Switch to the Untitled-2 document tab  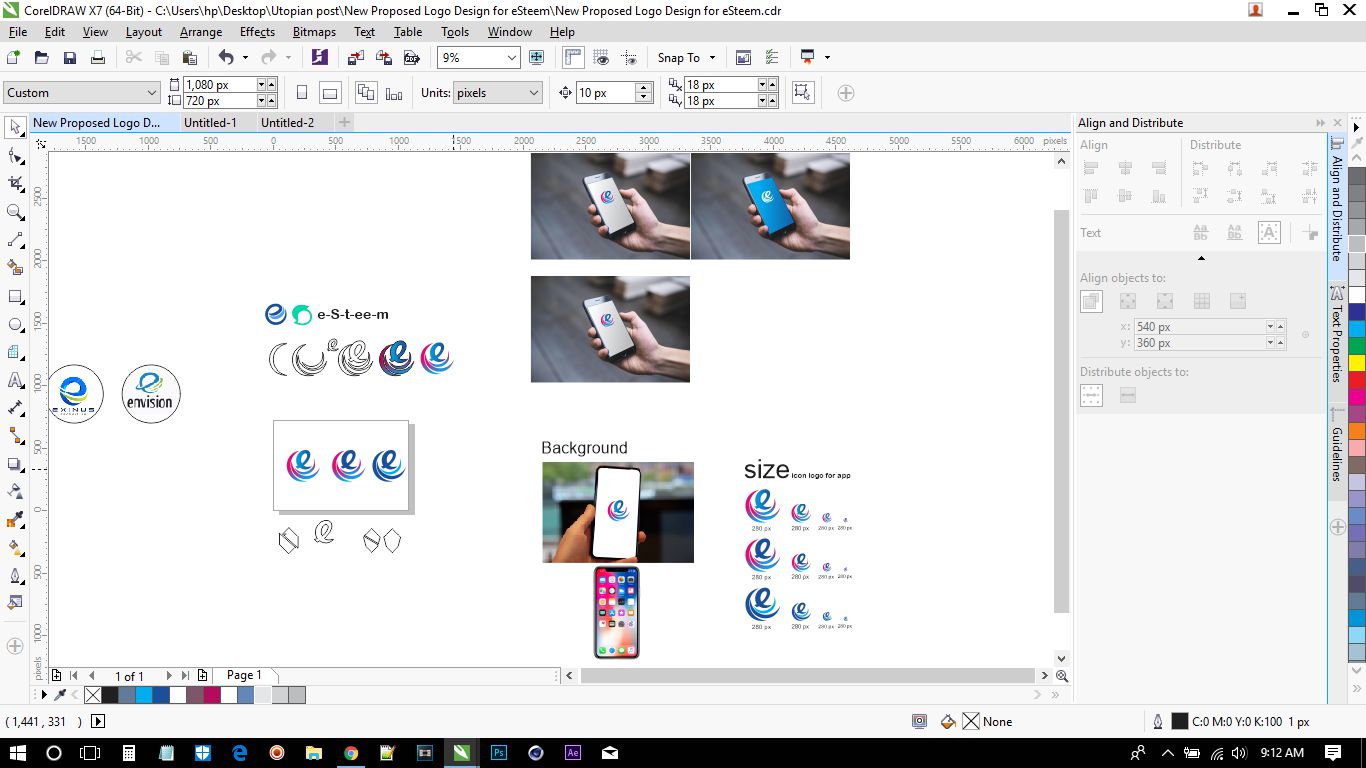(x=287, y=123)
